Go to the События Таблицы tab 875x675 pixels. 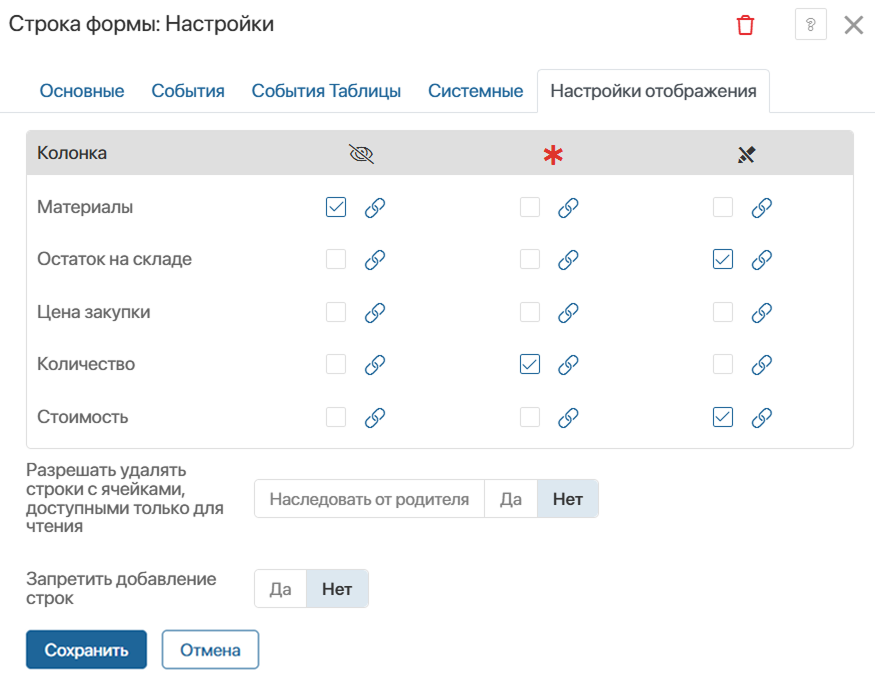pyautogui.click(x=326, y=91)
